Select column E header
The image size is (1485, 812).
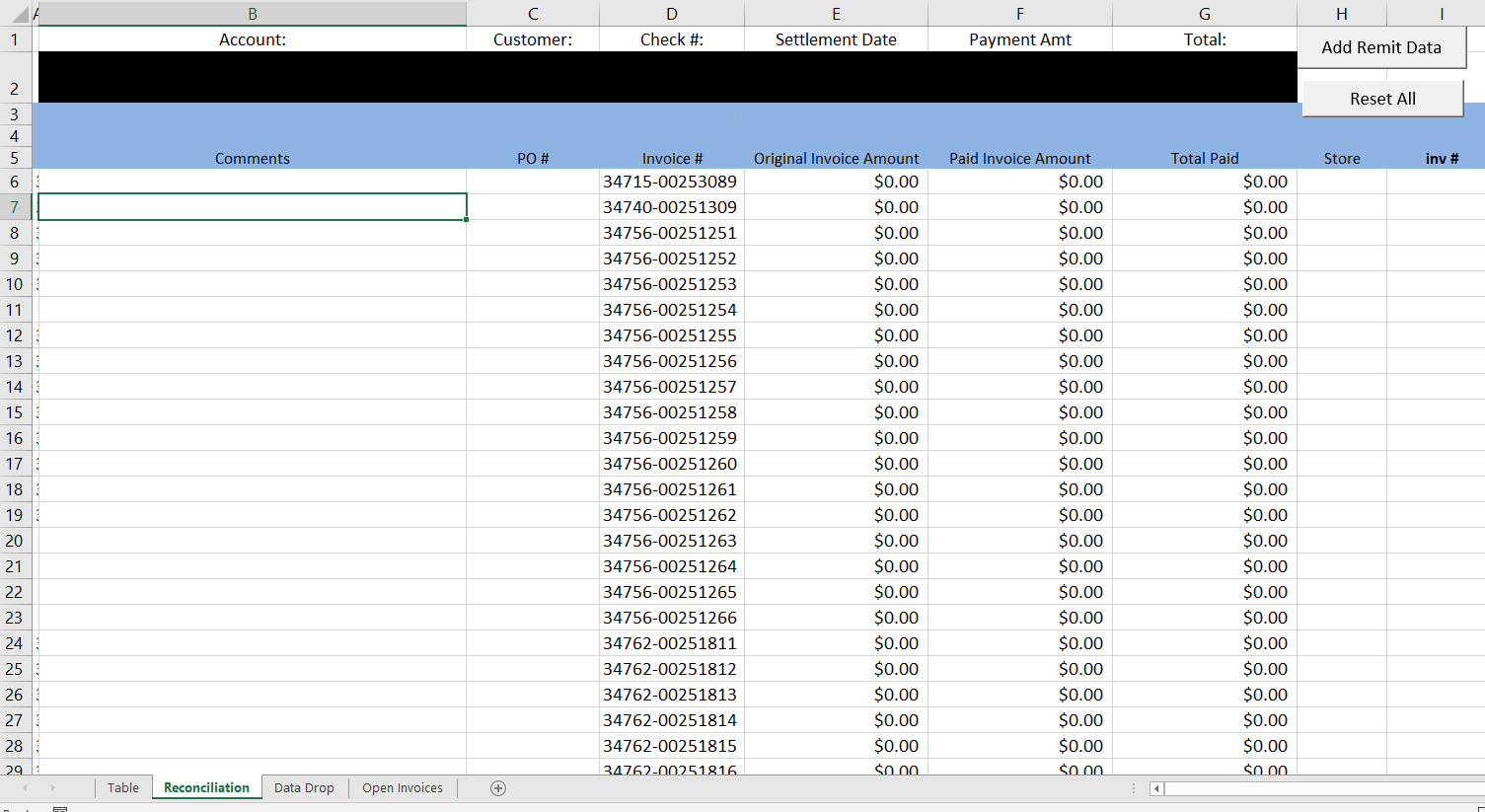click(836, 13)
